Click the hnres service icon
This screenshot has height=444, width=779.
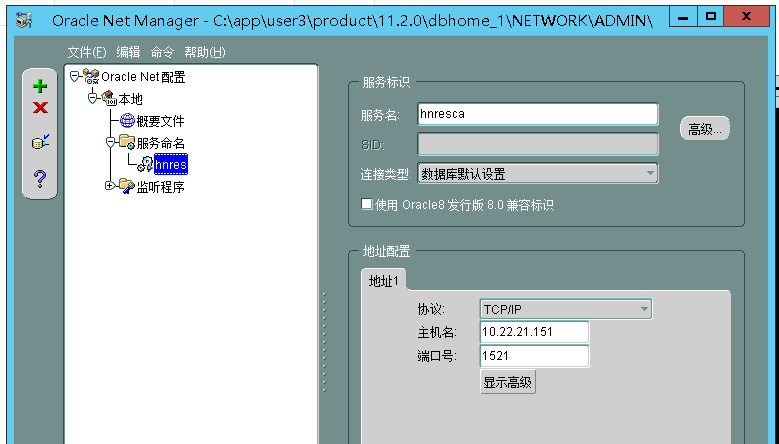[145, 164]
